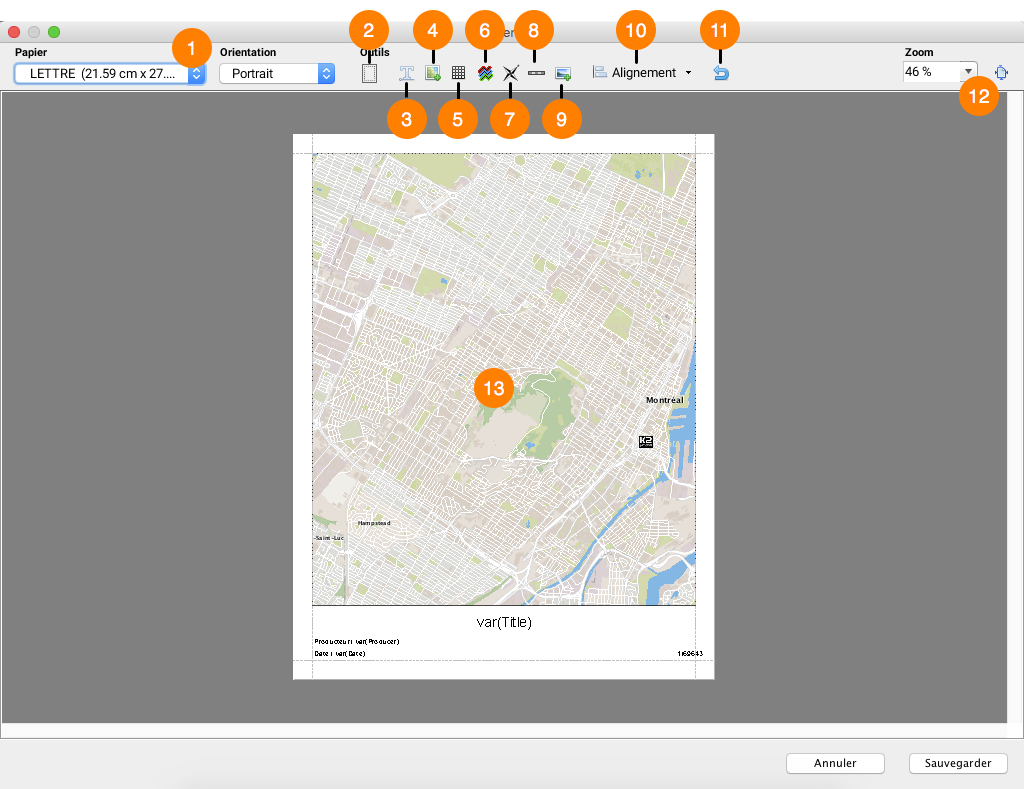Click the Sauvegarder button
The width and height of the screenshot is (1024, 789).
(x=958, y=763)
